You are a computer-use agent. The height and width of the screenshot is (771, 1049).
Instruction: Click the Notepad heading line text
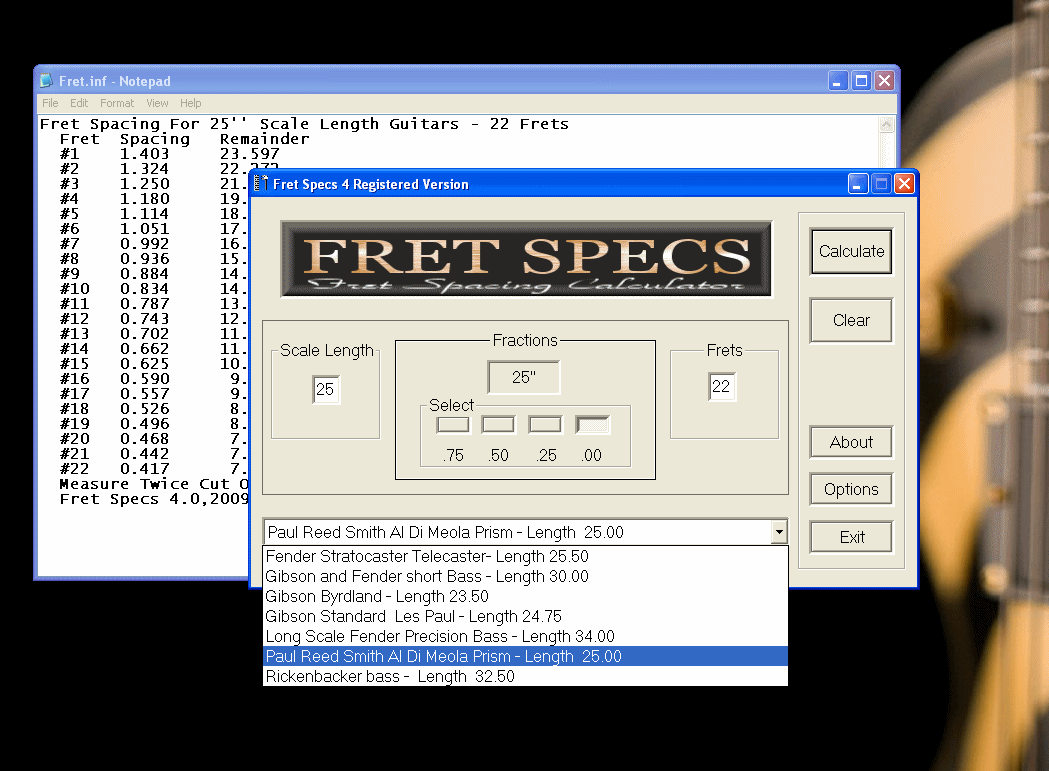coord(304,124)
